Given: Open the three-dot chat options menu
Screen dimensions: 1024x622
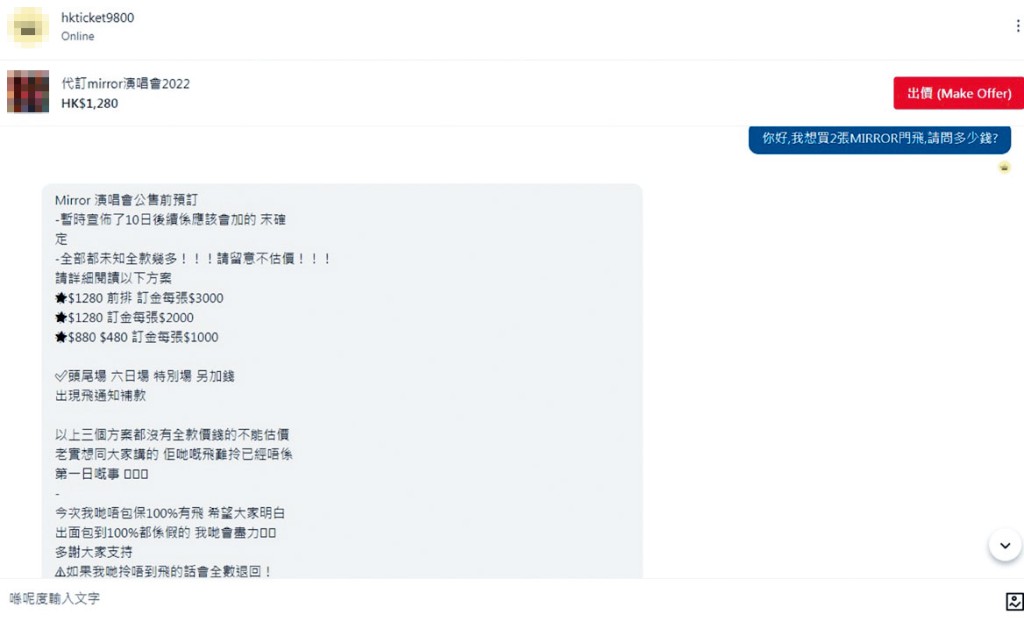Looking at the screenshot, I should click(1017, 25).
